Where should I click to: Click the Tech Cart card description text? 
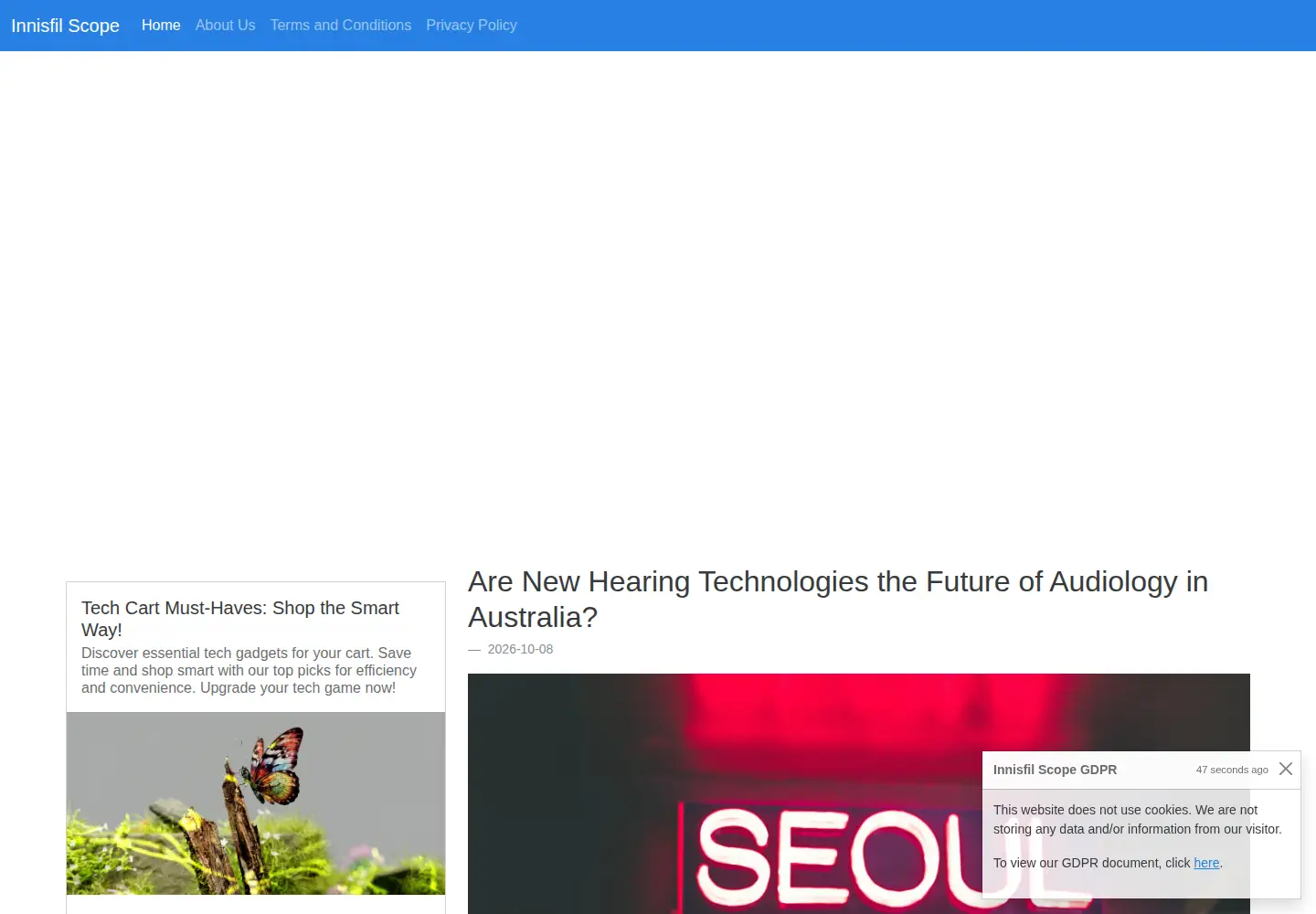tap(249, 670)
